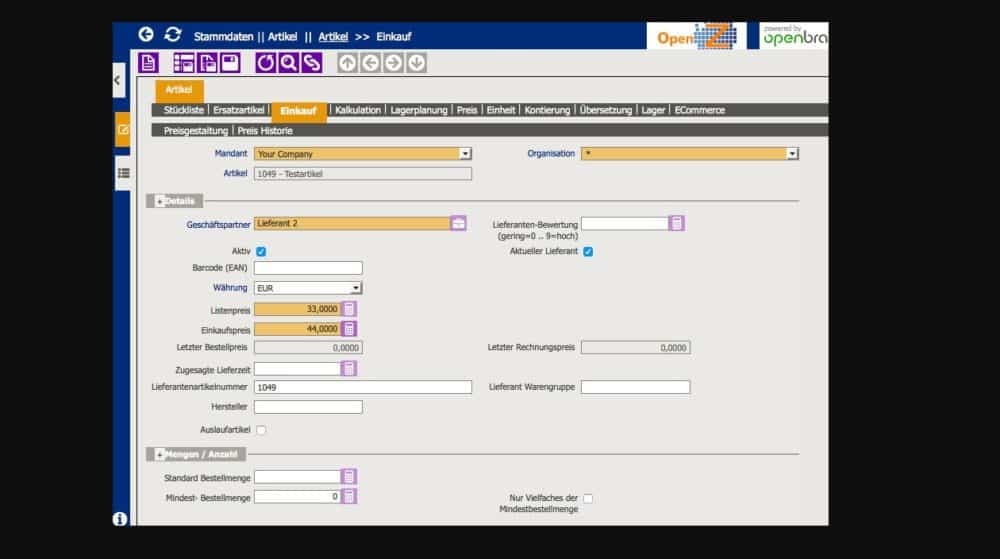
Task: Open the Währung currency dropdown
Action: point(355,288)
